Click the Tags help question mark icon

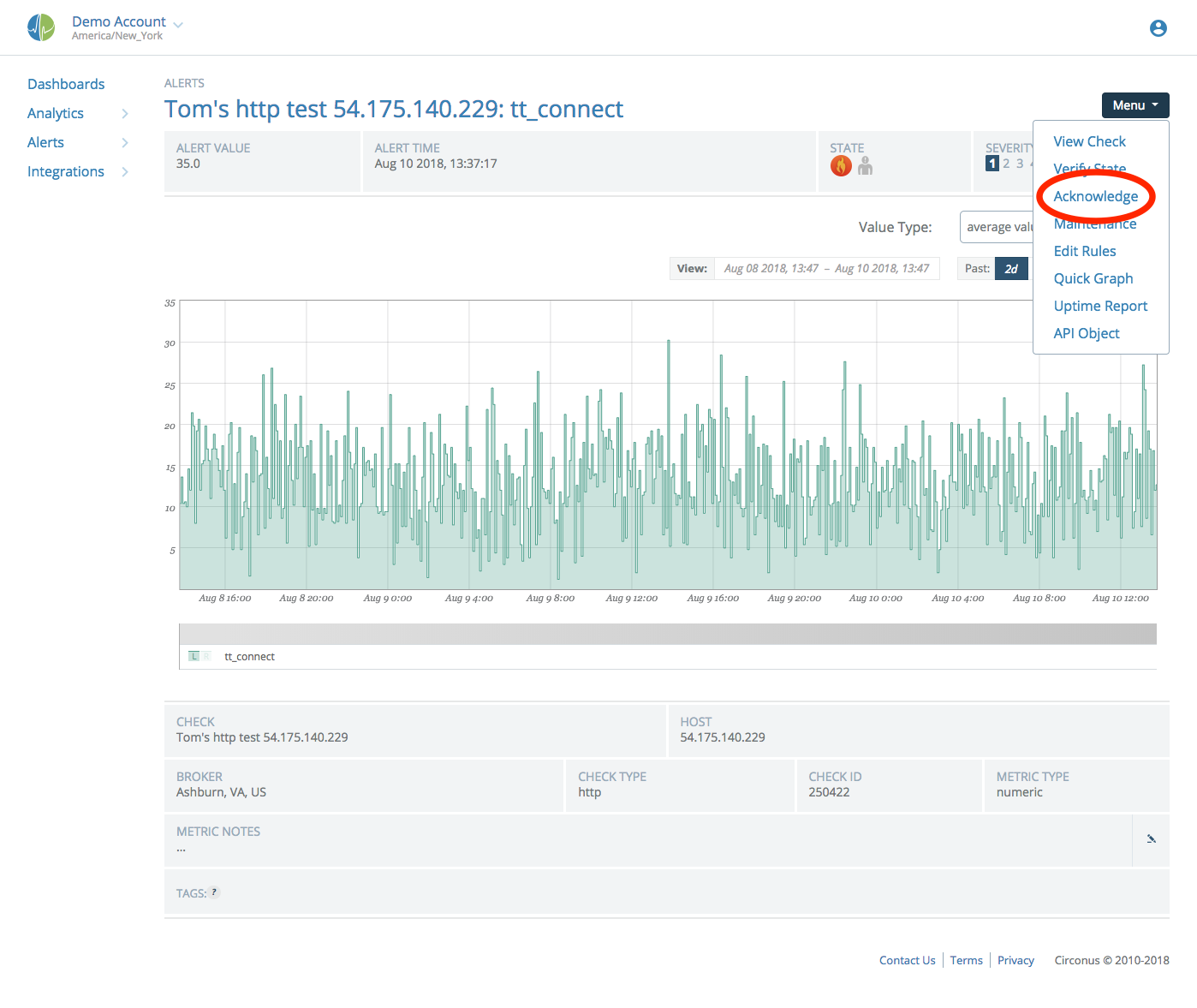pos(214,892)
